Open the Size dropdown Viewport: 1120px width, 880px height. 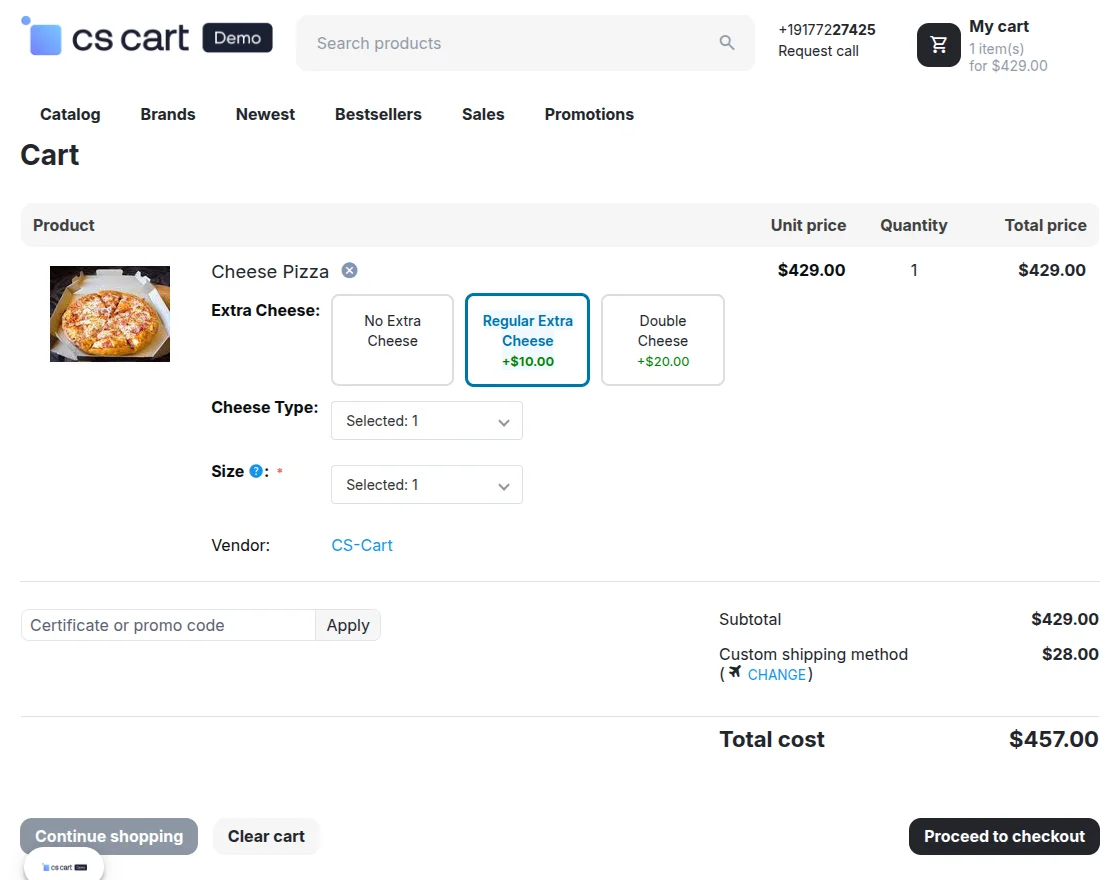pyautogui.click(x=426, y=485)
